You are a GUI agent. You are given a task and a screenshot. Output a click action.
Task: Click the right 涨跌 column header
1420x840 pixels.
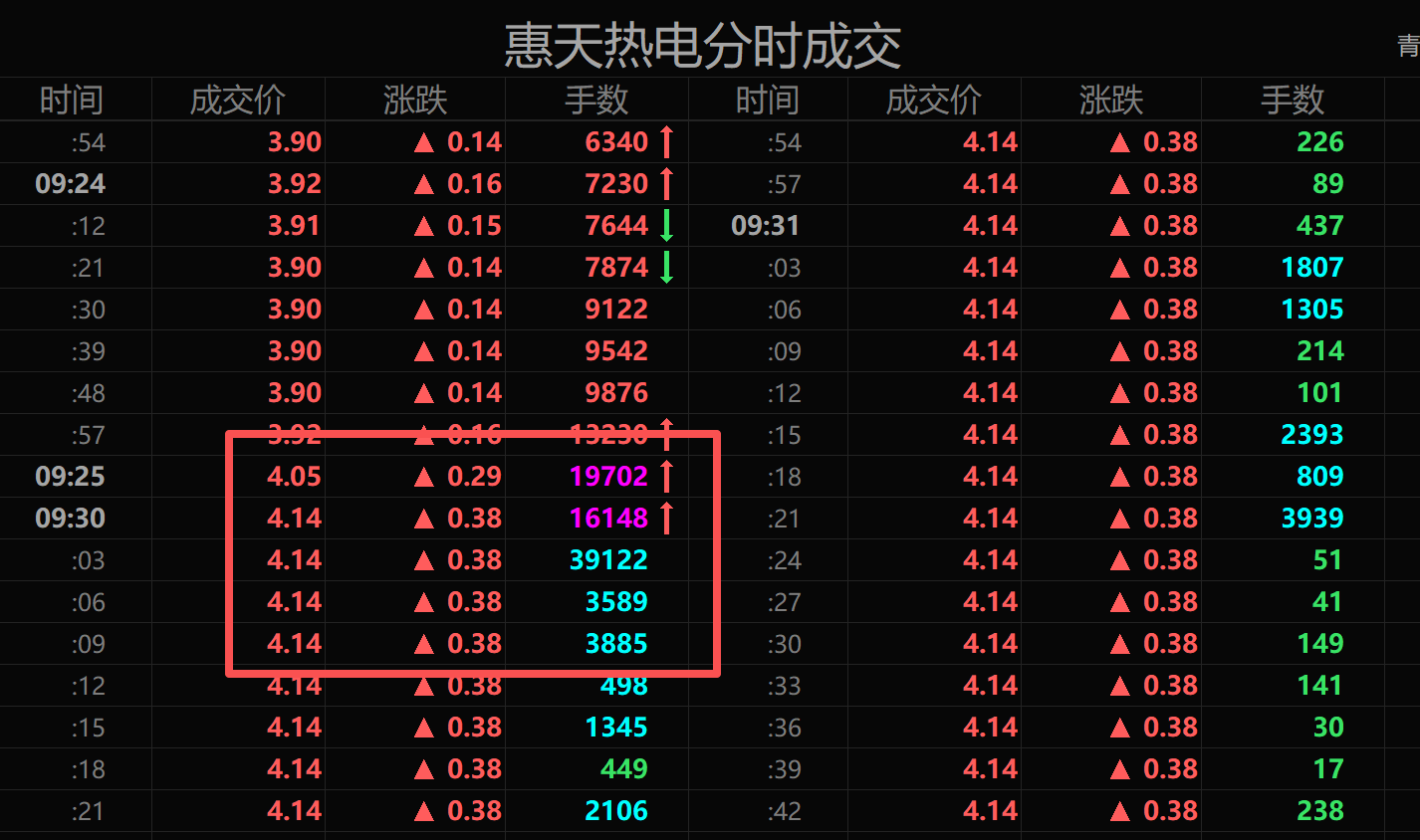coord(1111,100)
